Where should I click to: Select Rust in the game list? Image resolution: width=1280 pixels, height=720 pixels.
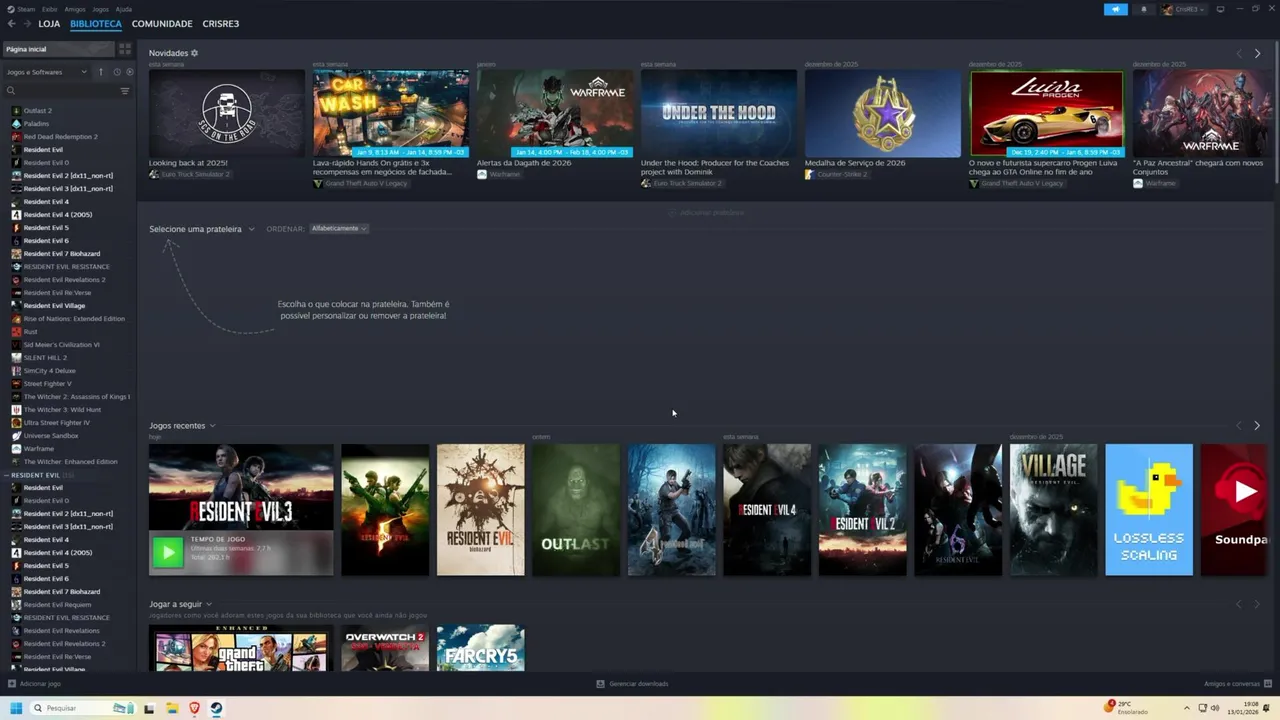[x=30, y=331]
